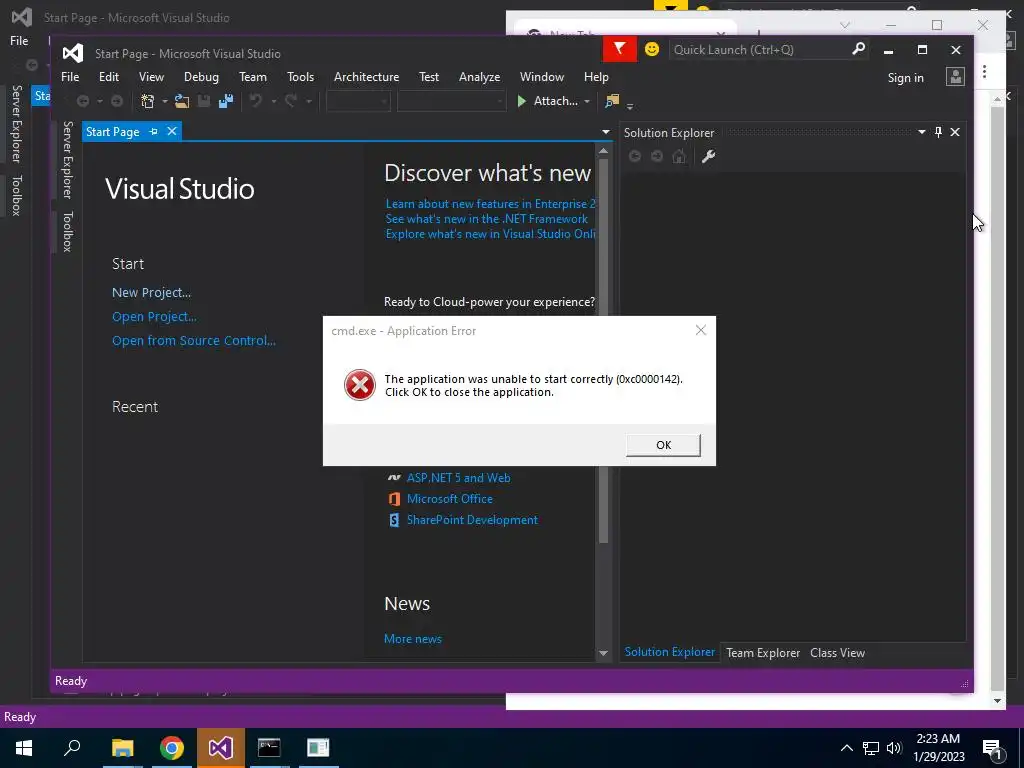1024x768 pixels.
Task: Open the Analyze menu
Action: tap(479, 77)
